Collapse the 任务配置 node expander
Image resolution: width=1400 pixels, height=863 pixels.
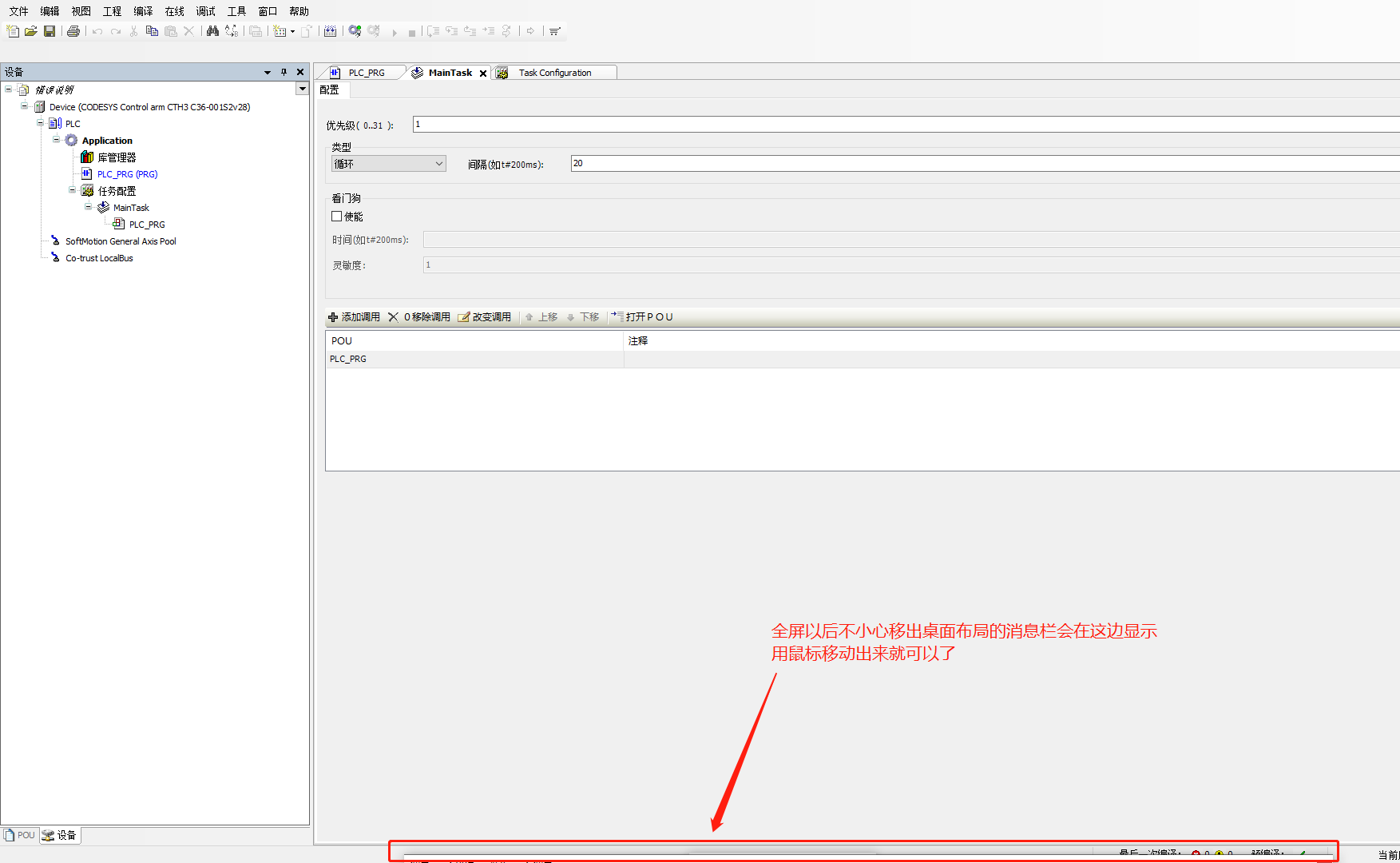point(72,190)
